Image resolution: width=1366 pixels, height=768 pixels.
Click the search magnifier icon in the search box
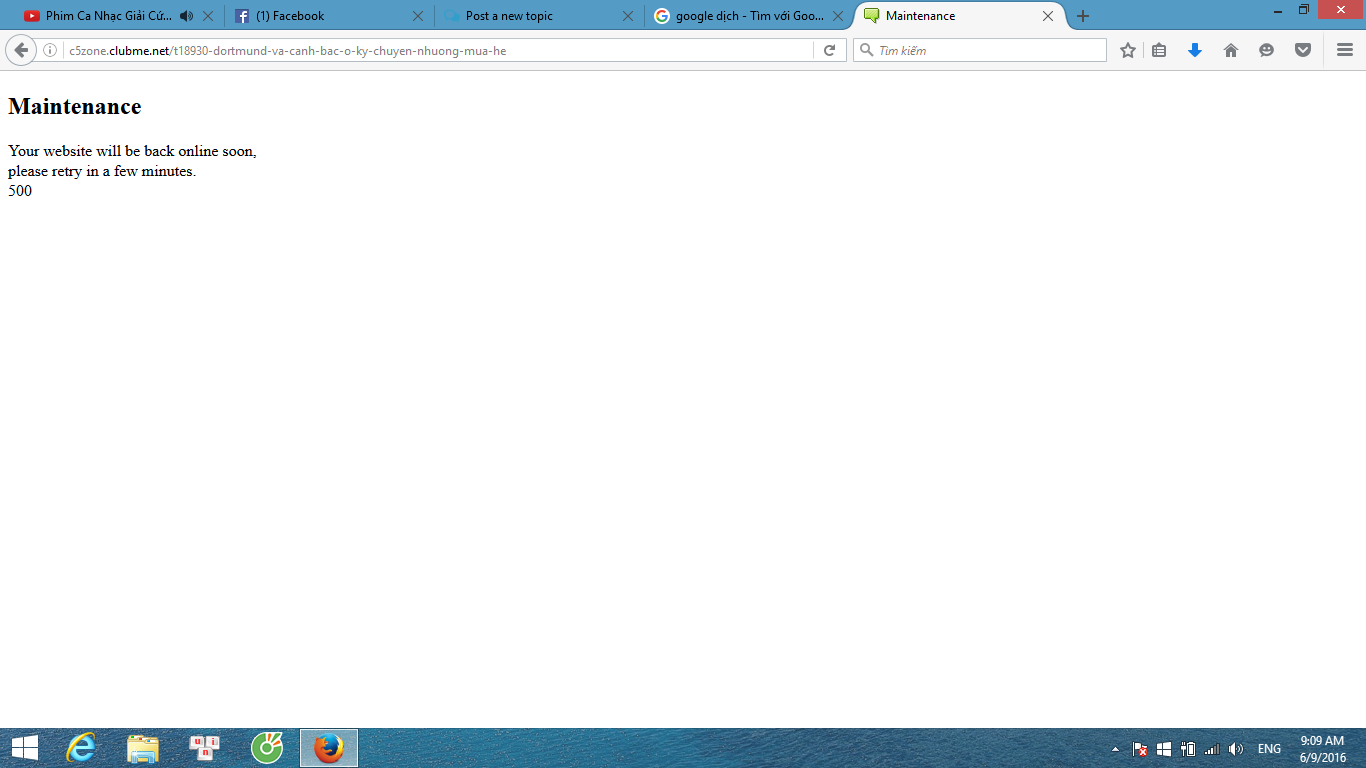[x=866, y=50]
